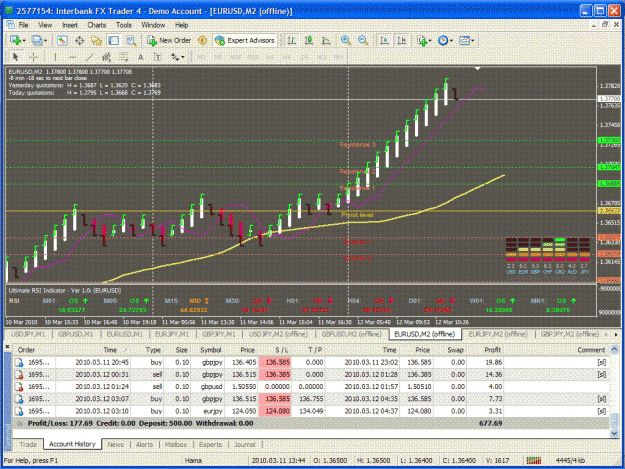Select the trendline drawing tool
The width and height of the screenshot is (625, 469).
click(x=89, y=57)
